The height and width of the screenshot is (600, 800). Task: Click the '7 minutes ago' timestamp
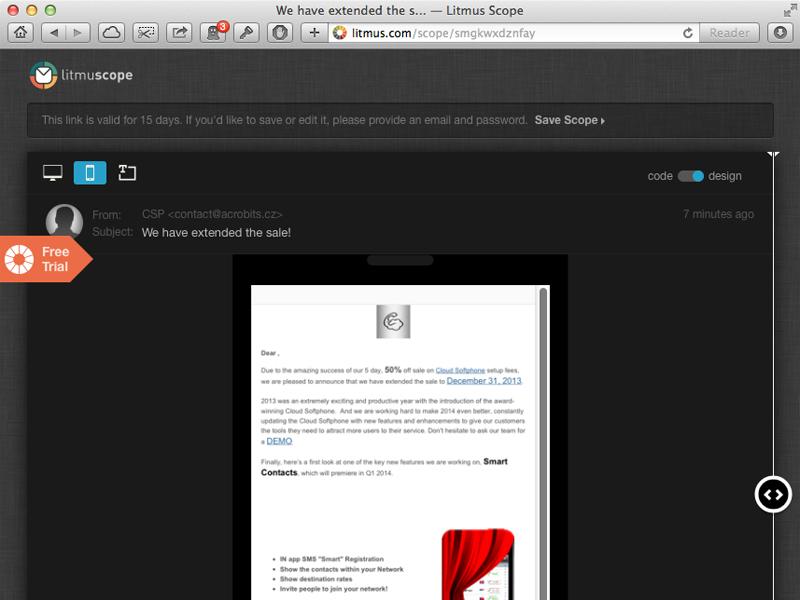(718, 214)
